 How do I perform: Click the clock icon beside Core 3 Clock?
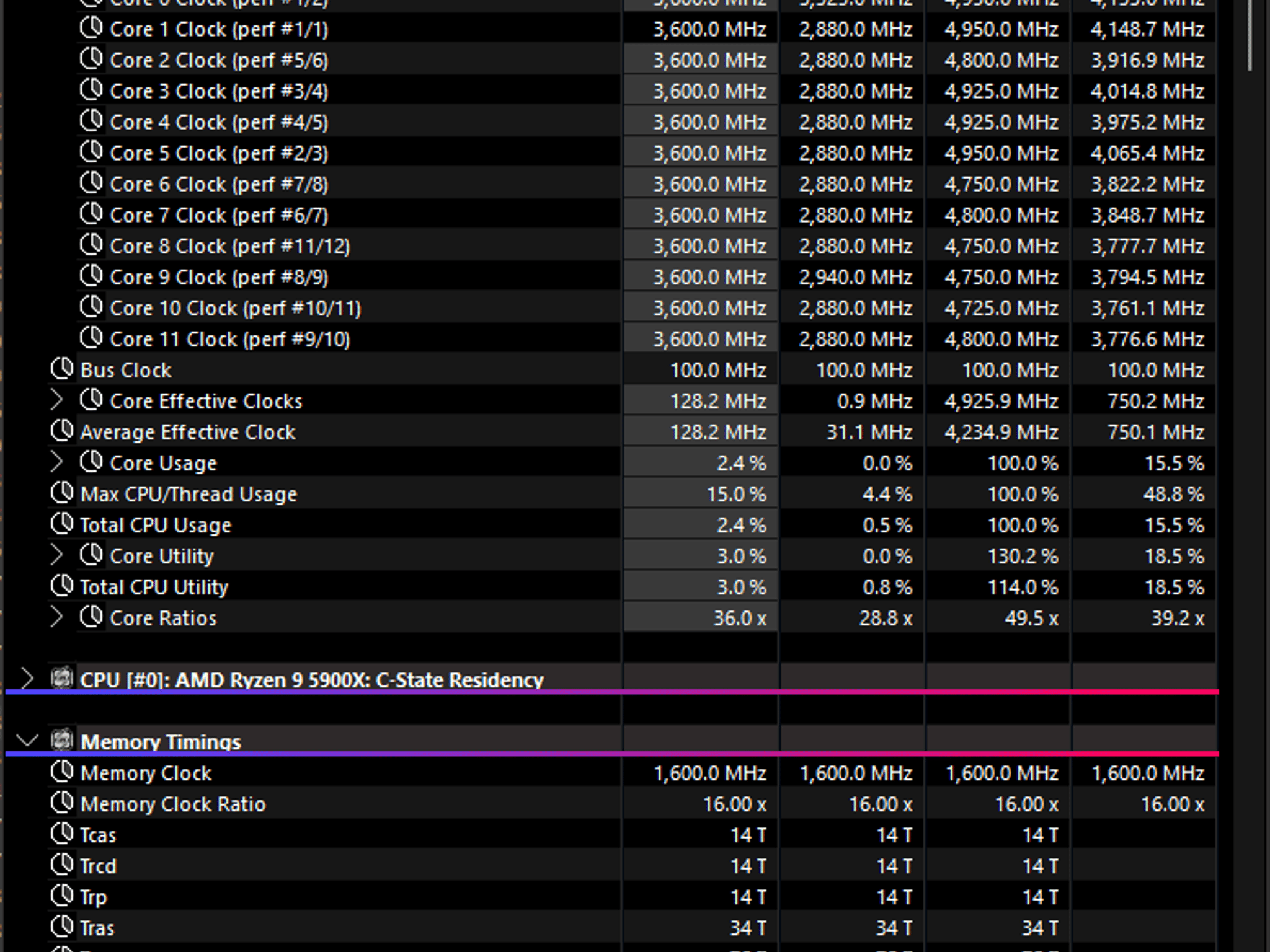92,90
